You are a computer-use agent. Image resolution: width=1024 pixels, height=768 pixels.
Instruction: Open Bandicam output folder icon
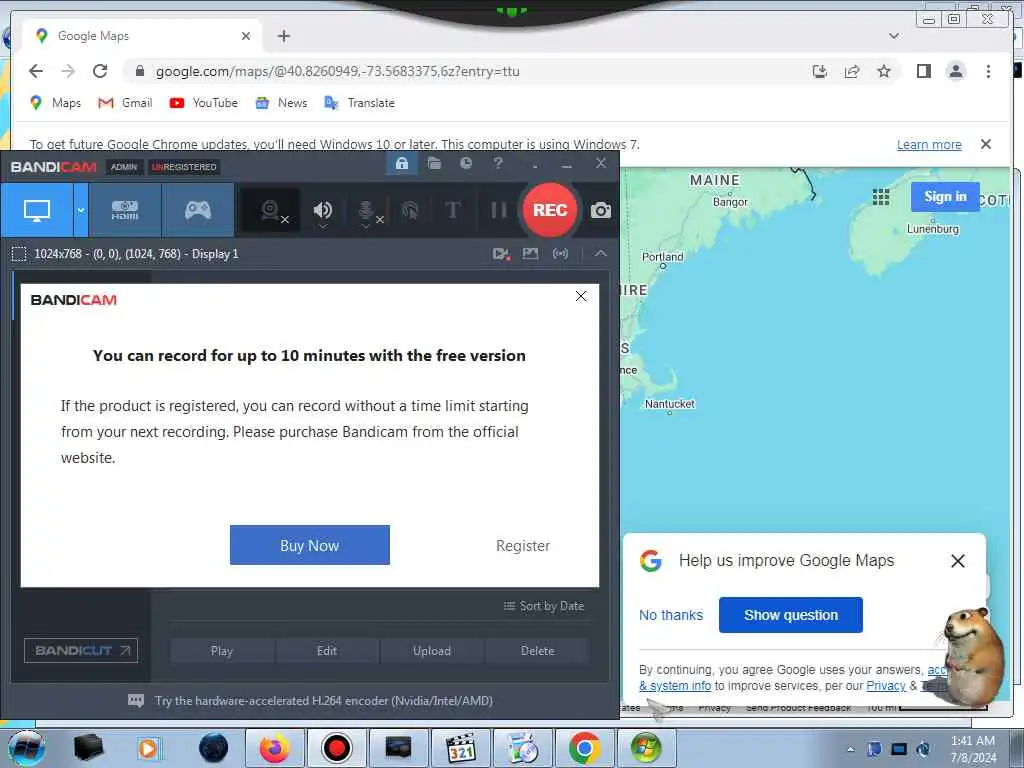coord(434,163)
